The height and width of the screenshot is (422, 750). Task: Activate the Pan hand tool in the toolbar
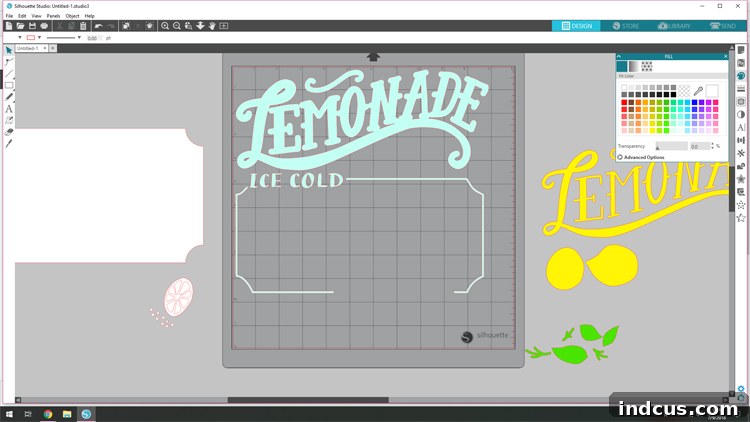click(212, 26)
